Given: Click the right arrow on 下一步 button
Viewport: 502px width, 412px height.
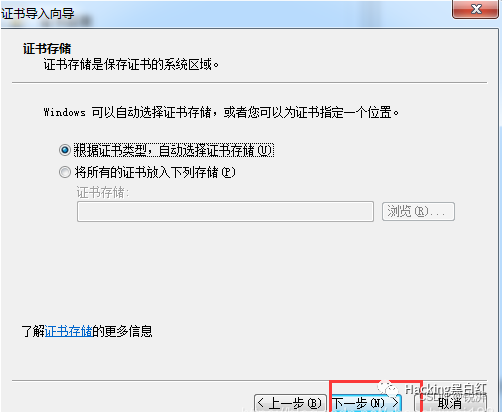Looking at the screenshot, I should click(x=395, y=403).
